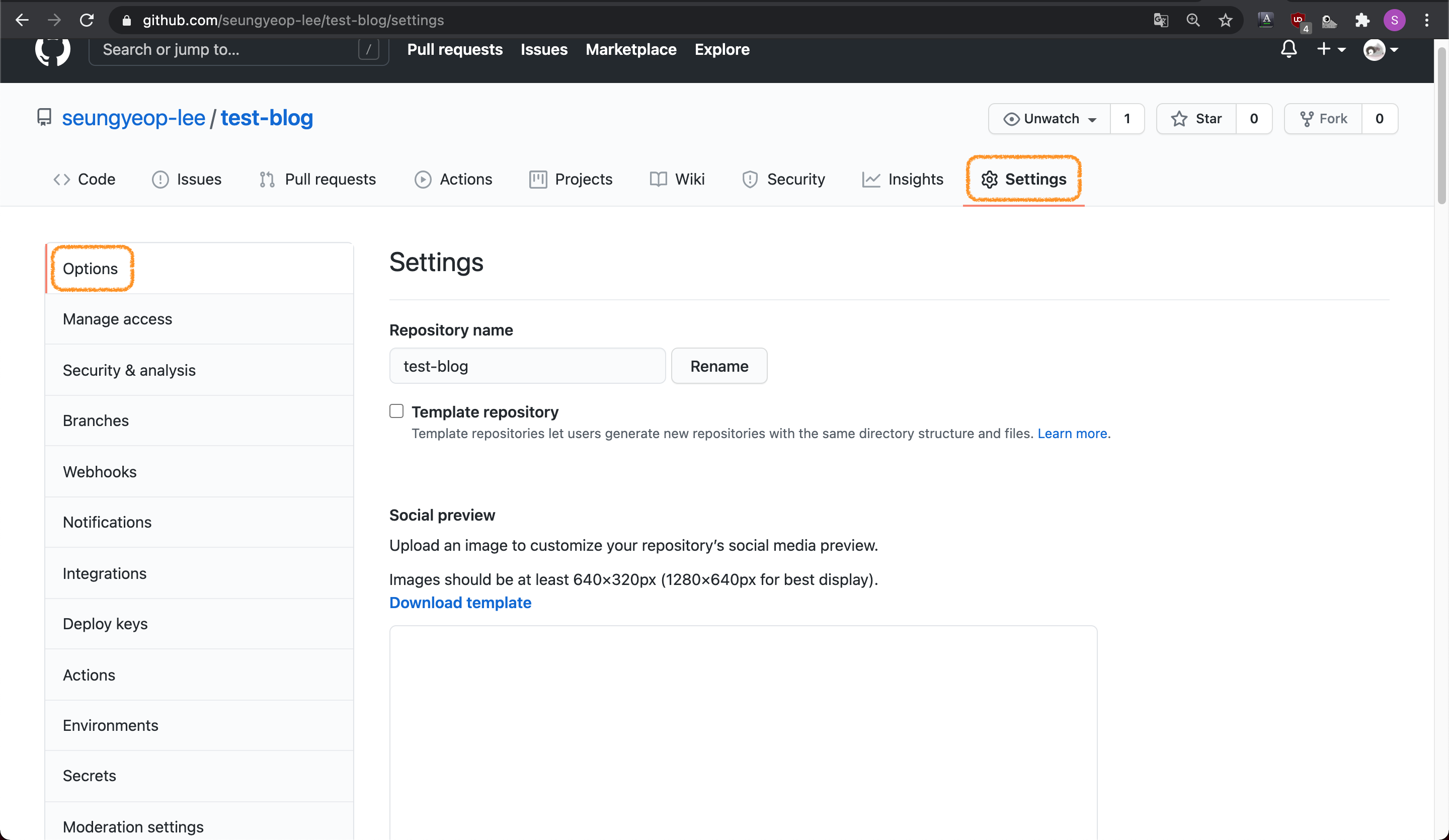Bookmark page with star icon
This screenshot has height=840, width=1449.
1225,20
